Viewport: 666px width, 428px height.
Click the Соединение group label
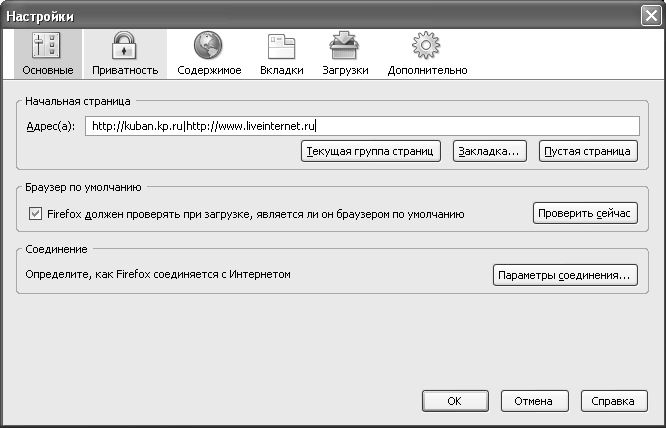coord(56,249)
